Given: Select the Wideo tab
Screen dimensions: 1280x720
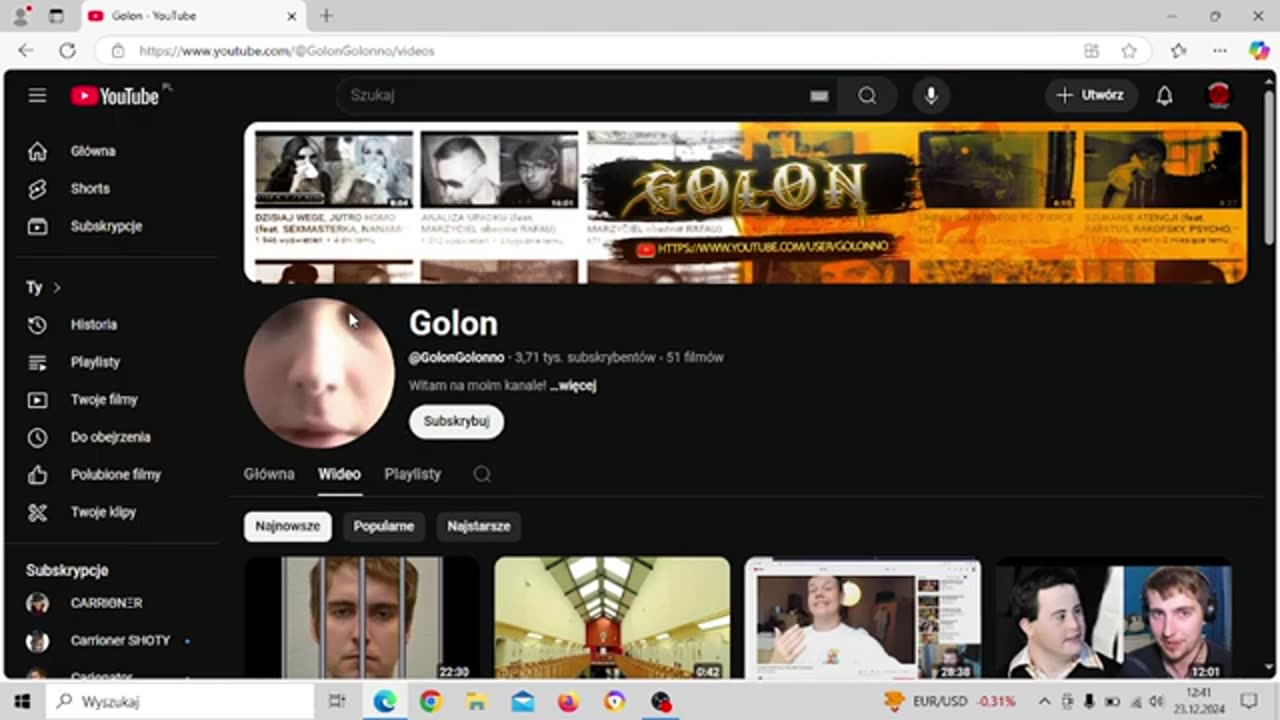Looking at the screenshot, I should pos(339,474).
